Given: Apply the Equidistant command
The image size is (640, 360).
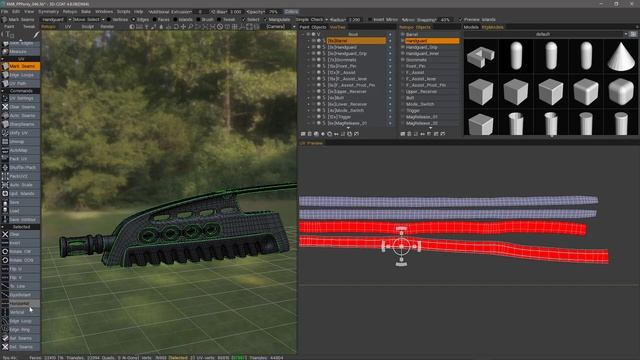Looking at the screenshot, I should (x=20, y=295).
